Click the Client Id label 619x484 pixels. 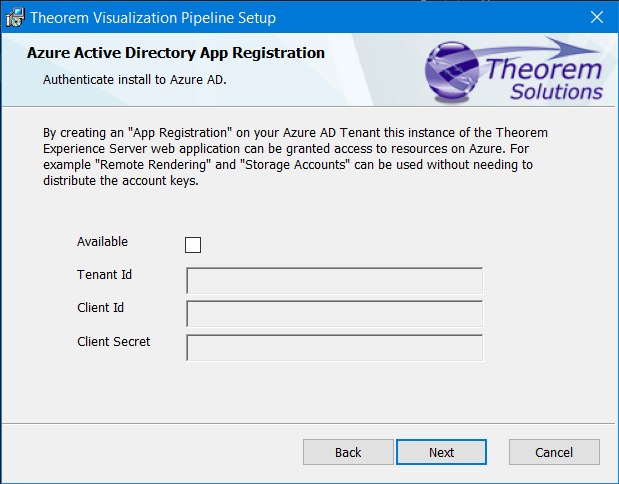[100, 308]
